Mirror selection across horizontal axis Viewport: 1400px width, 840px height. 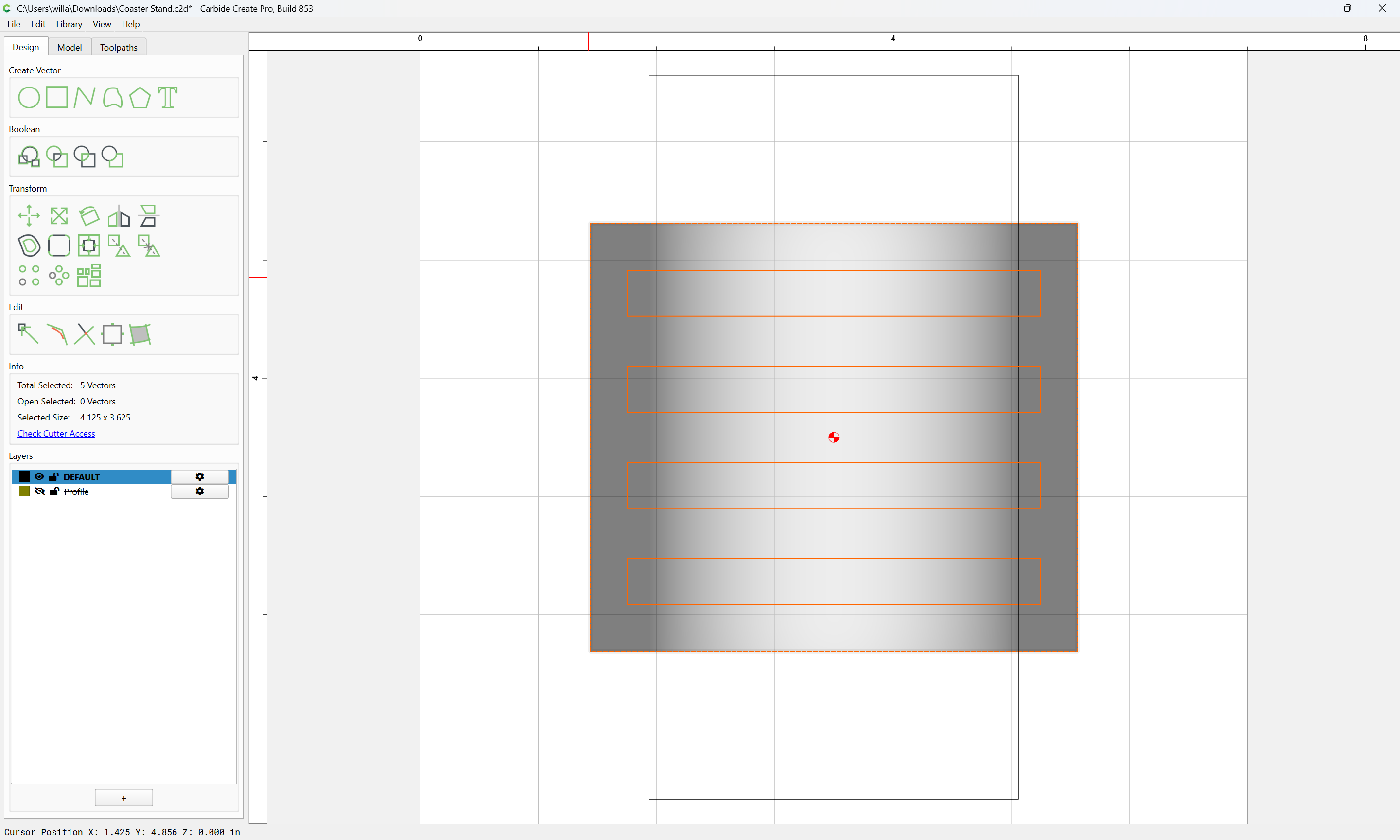(149, 216)
